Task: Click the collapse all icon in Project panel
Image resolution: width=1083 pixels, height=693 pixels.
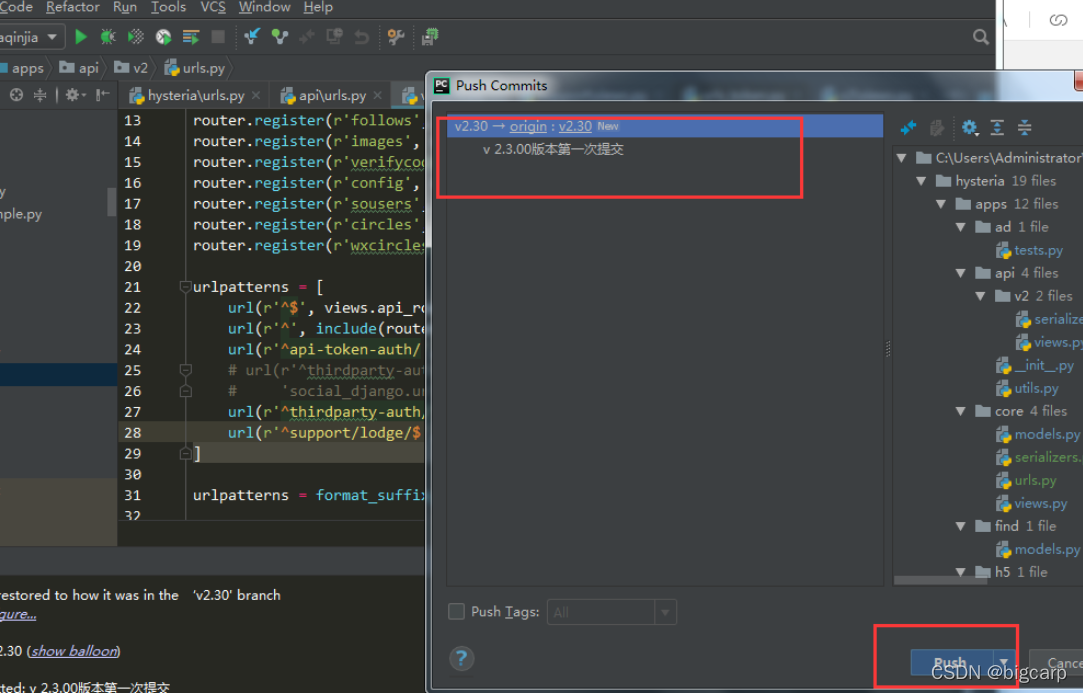Action: pos(40,95)
